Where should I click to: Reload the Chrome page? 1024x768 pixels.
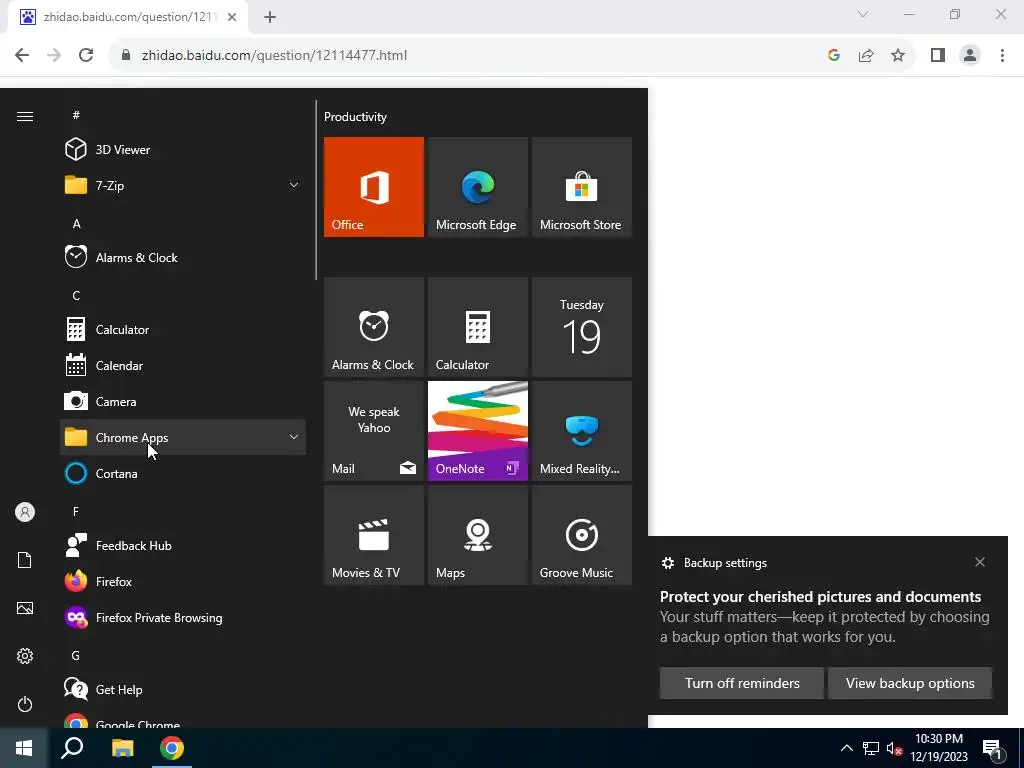pos(86,55)
